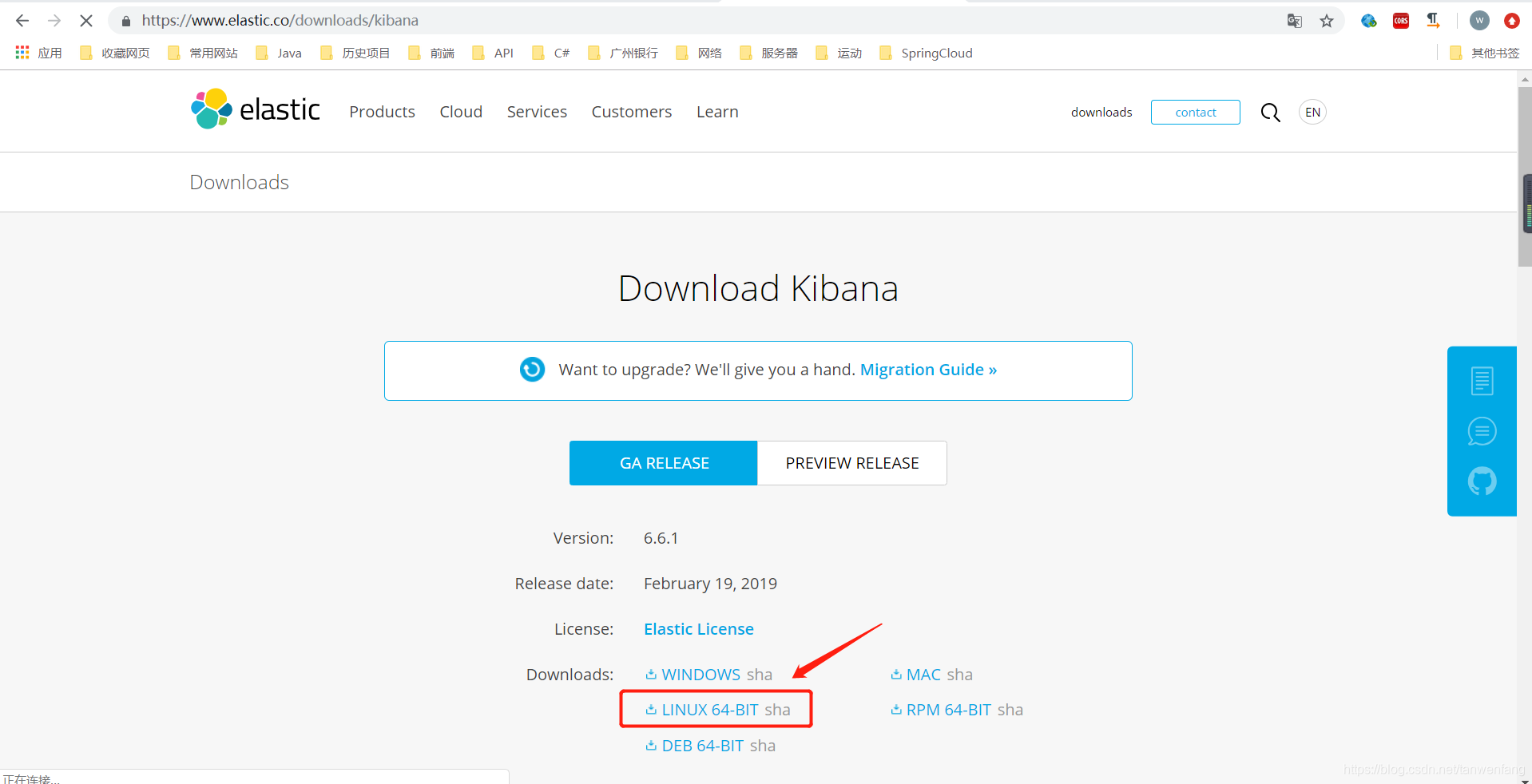Open the Products menu
This screenshot has width=1532, height=784.
(382, 112)
